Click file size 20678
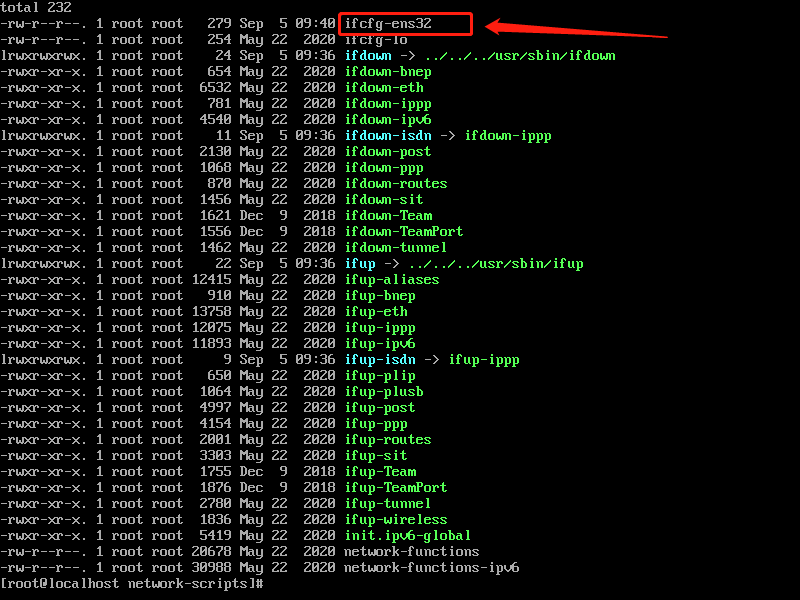 (x=211, y=552)
